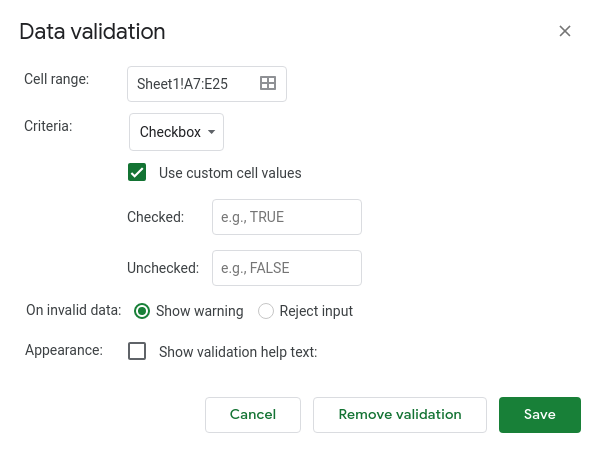Focus the Checked value field
Image resolution: width=601 pixels, height=455 pixels.
[x=287, y=217]
